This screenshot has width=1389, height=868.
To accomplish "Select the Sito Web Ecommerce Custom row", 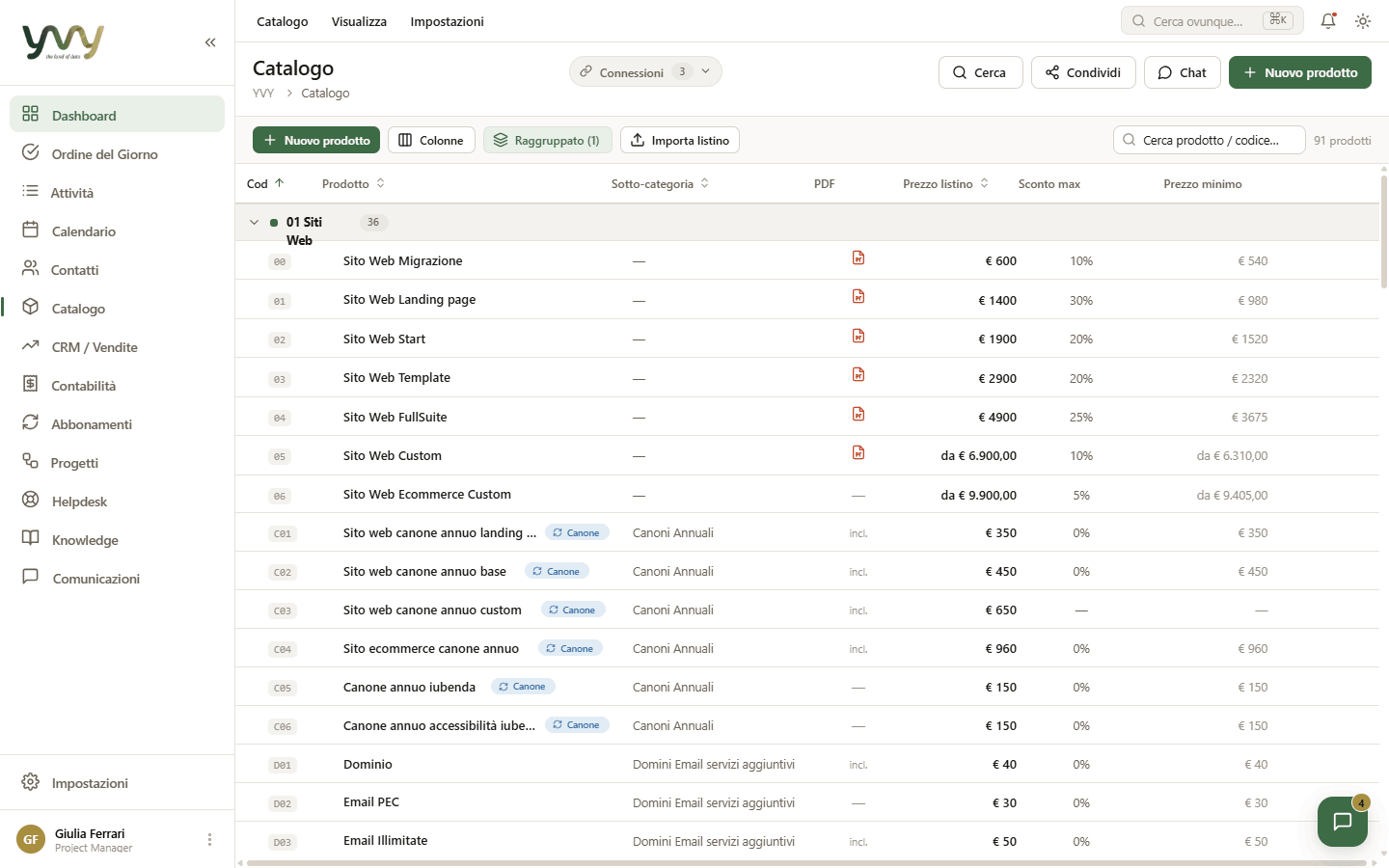I will [806, 494].
